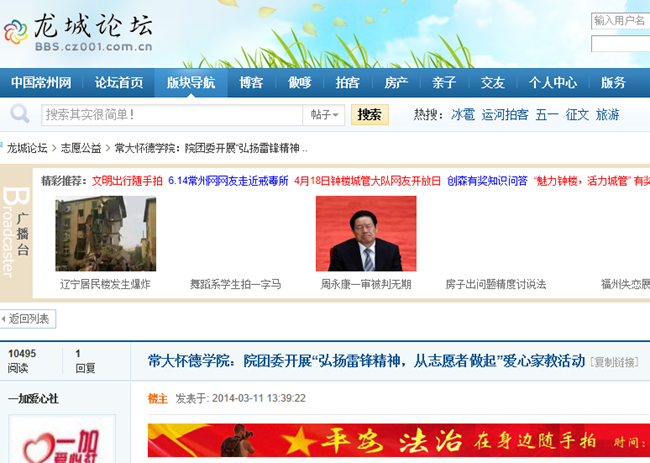Viewport: 650px width, 463px height.
Task: Click the 平安法治 在身边随手拍 banner
Action: pyautogui.click(x=399, y=440)
